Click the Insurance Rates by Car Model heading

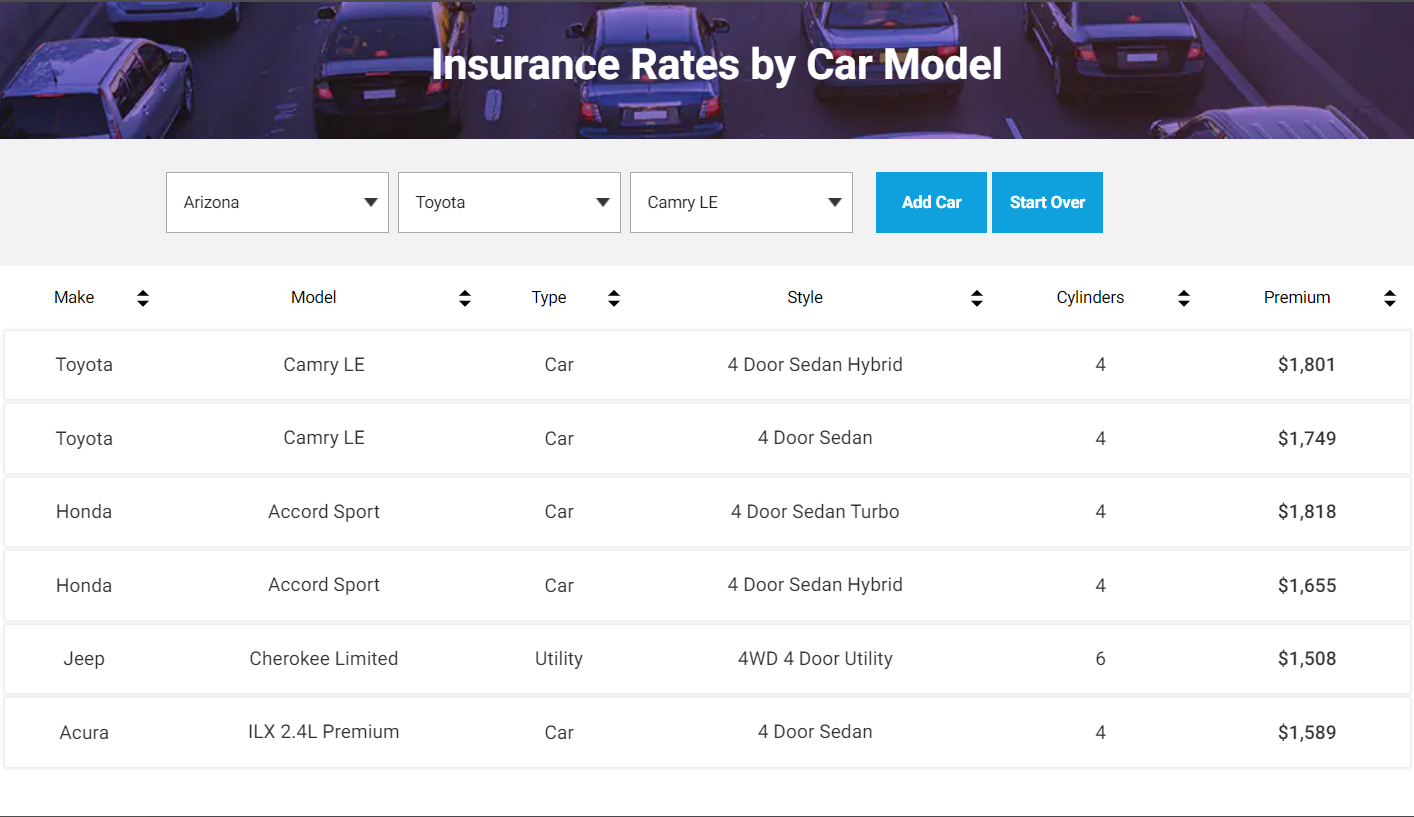(x=716, y=64)
